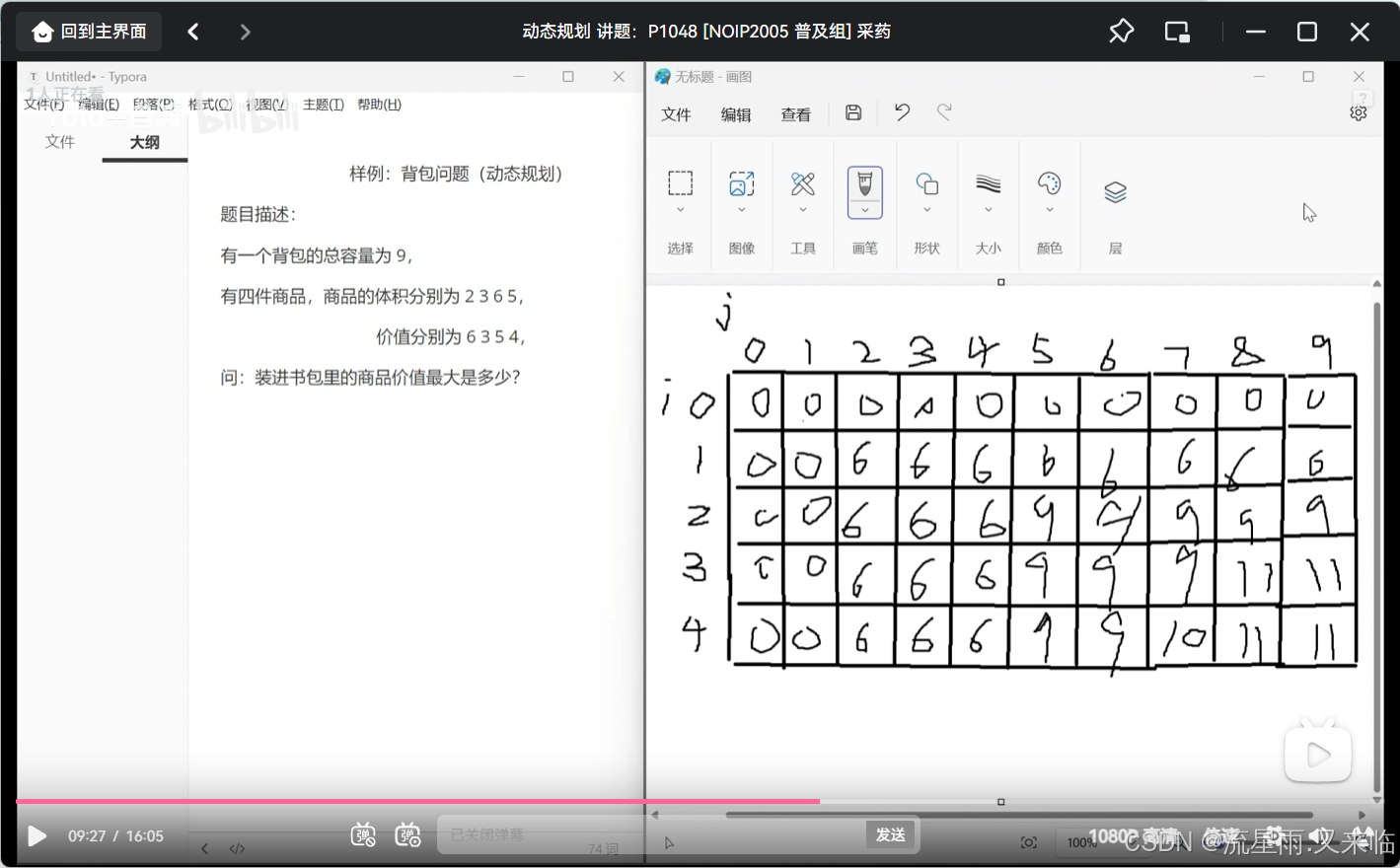The height and width of the screenshot is (868, 1400).
Task: Click the 形状 shapes icon
Action: click(x=926, y=183)
